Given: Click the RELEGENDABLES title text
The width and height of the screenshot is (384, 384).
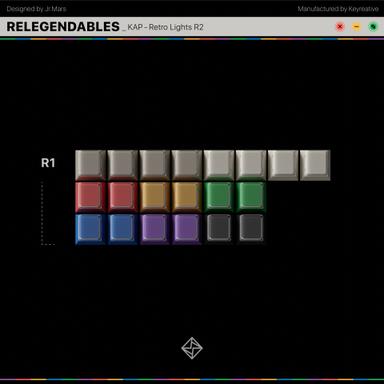Looking at the screenshot, I should (63, 27).
